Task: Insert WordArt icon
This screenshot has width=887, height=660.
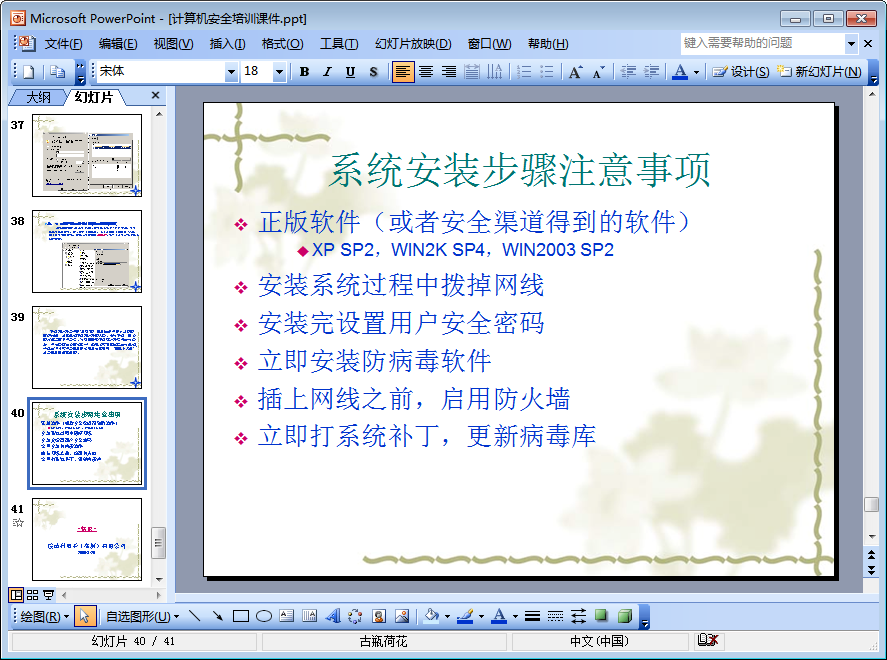Action: [333, 616]
